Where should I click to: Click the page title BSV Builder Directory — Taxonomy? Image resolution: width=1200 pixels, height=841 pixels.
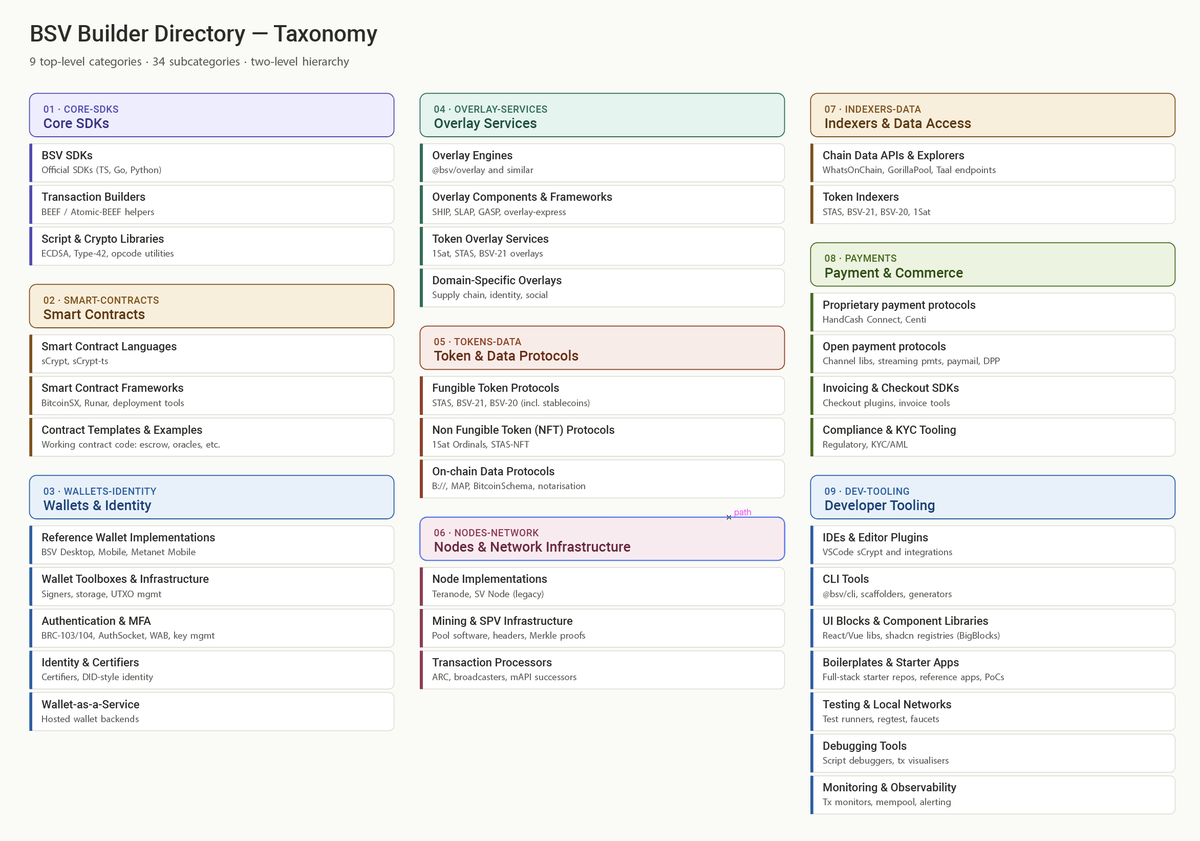coord(204,34)
